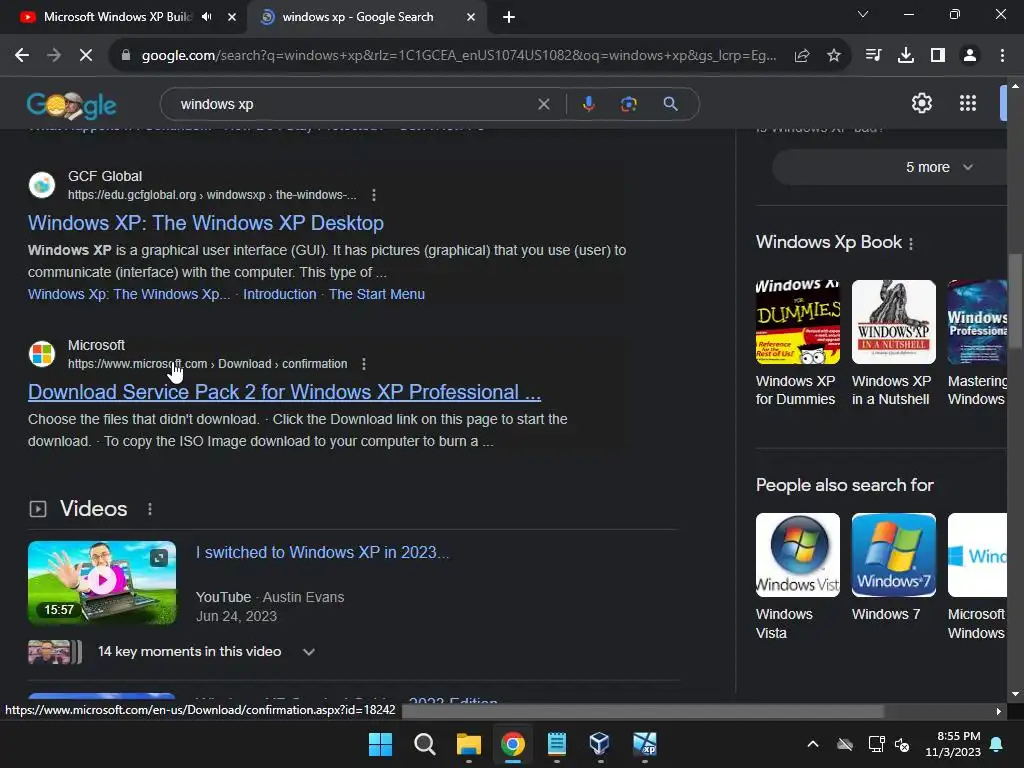This screenshot has width=1024, height=768.
Task: Start voice search with microphone
Action: pyautogui.click(x=588, y=104)
